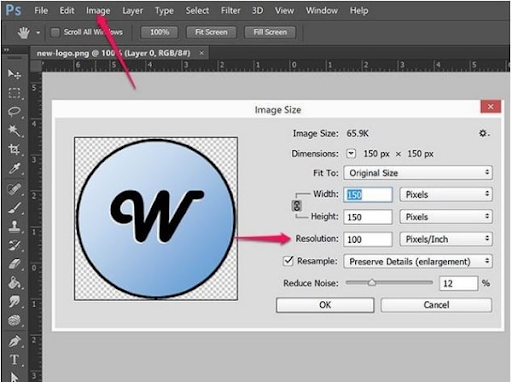Change Height units Pixels dropdown
The width and height of the screenshot is (512, 382).
(446, 217)
